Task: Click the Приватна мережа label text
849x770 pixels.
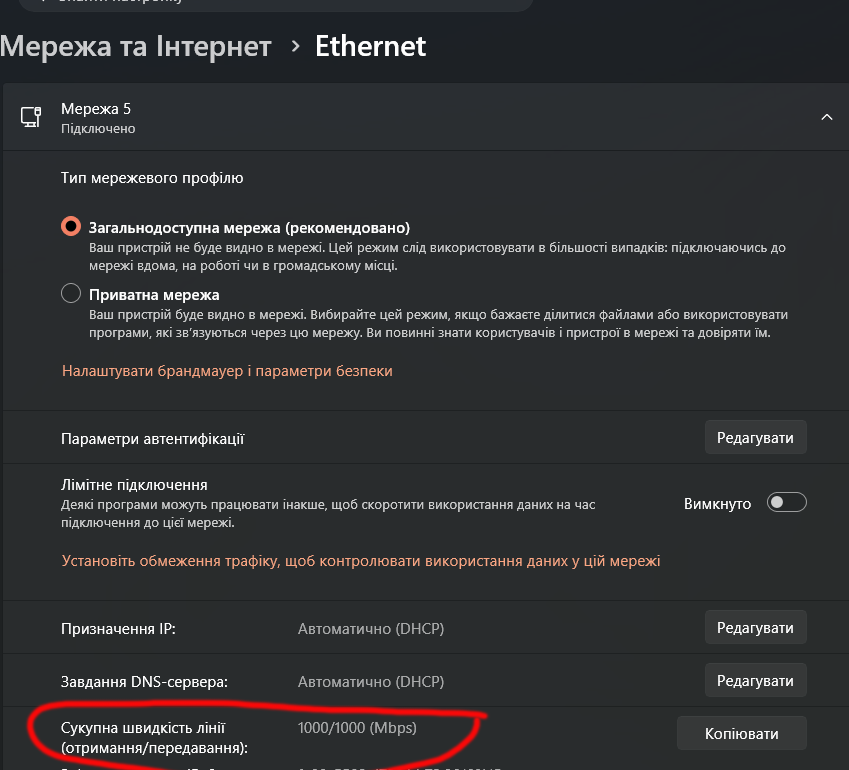Action: click(154, 295)
